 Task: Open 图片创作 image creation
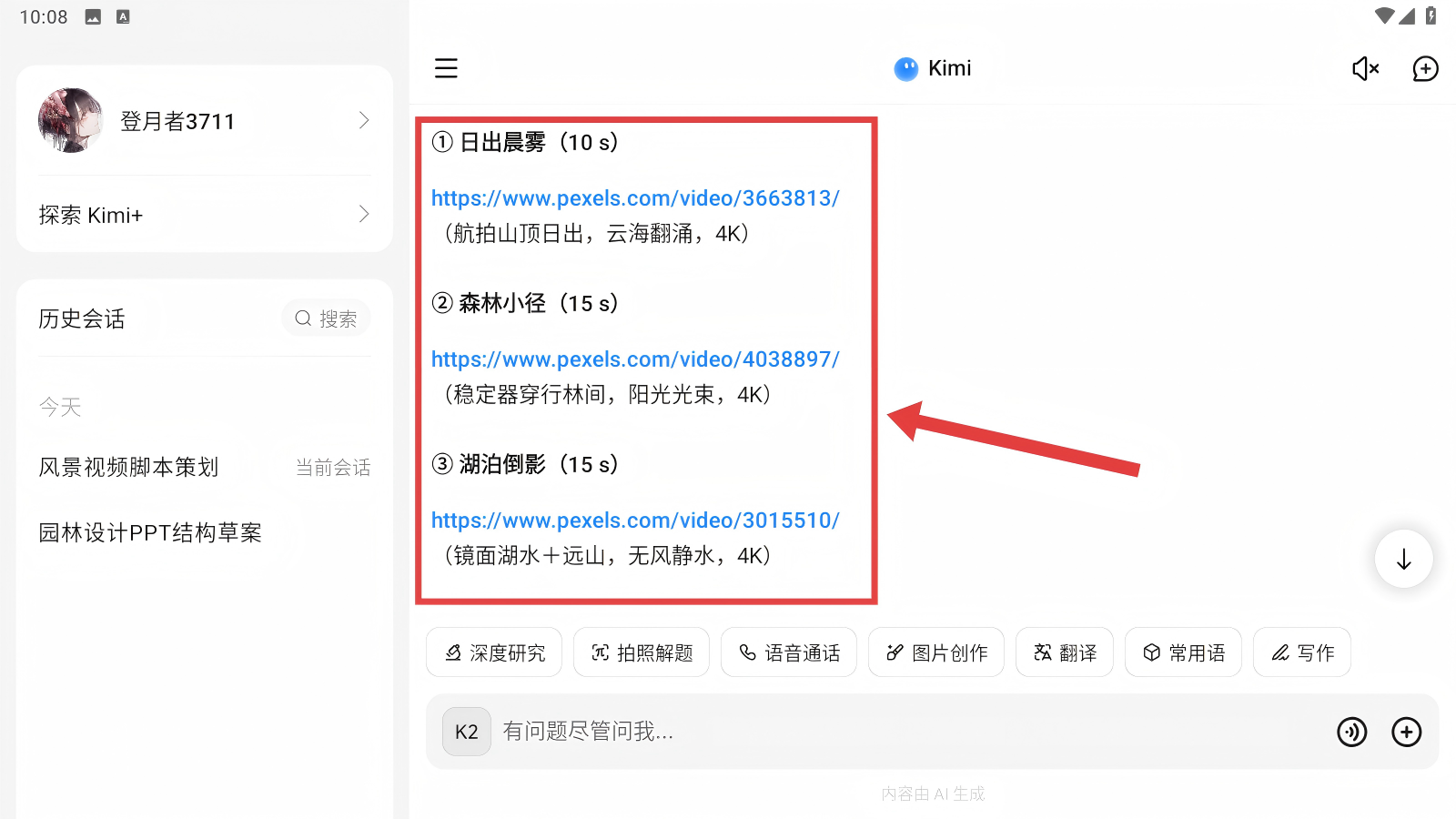[936, 652]
